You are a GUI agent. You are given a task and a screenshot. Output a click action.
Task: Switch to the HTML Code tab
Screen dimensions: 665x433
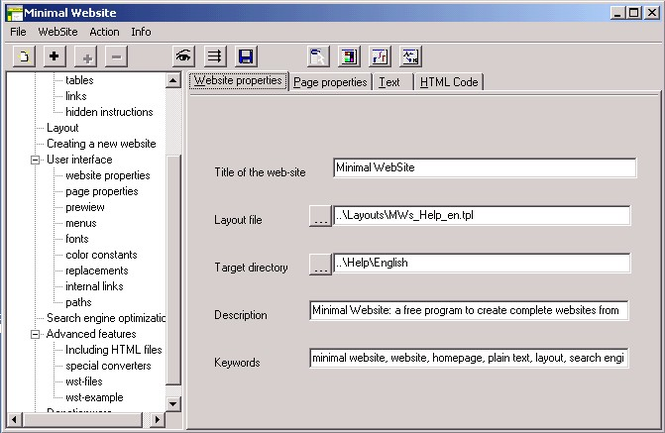[x=449, y=82]
